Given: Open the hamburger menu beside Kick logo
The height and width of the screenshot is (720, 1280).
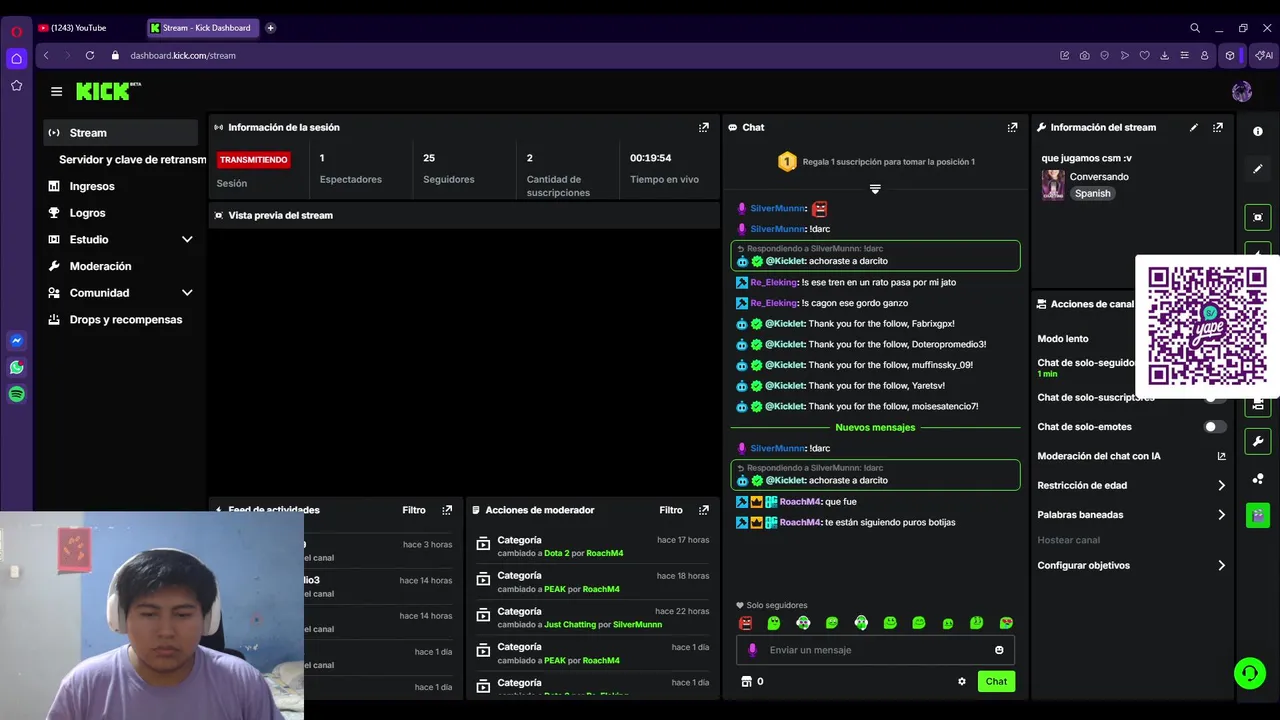Looking at the screenshot, I should 56,91.
